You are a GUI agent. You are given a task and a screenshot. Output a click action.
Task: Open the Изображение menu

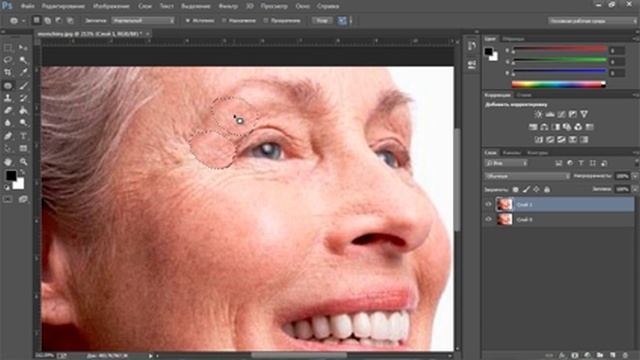click(x=111, y=6)
